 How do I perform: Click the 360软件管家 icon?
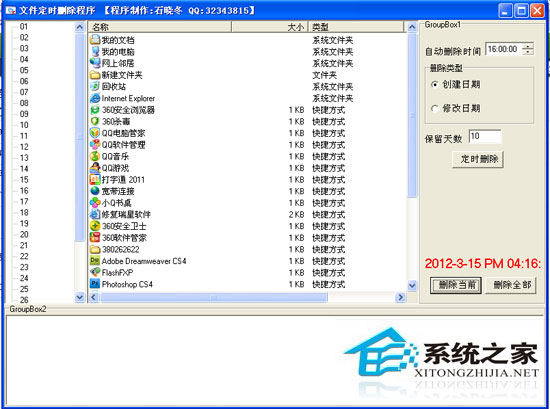(95, 237)
